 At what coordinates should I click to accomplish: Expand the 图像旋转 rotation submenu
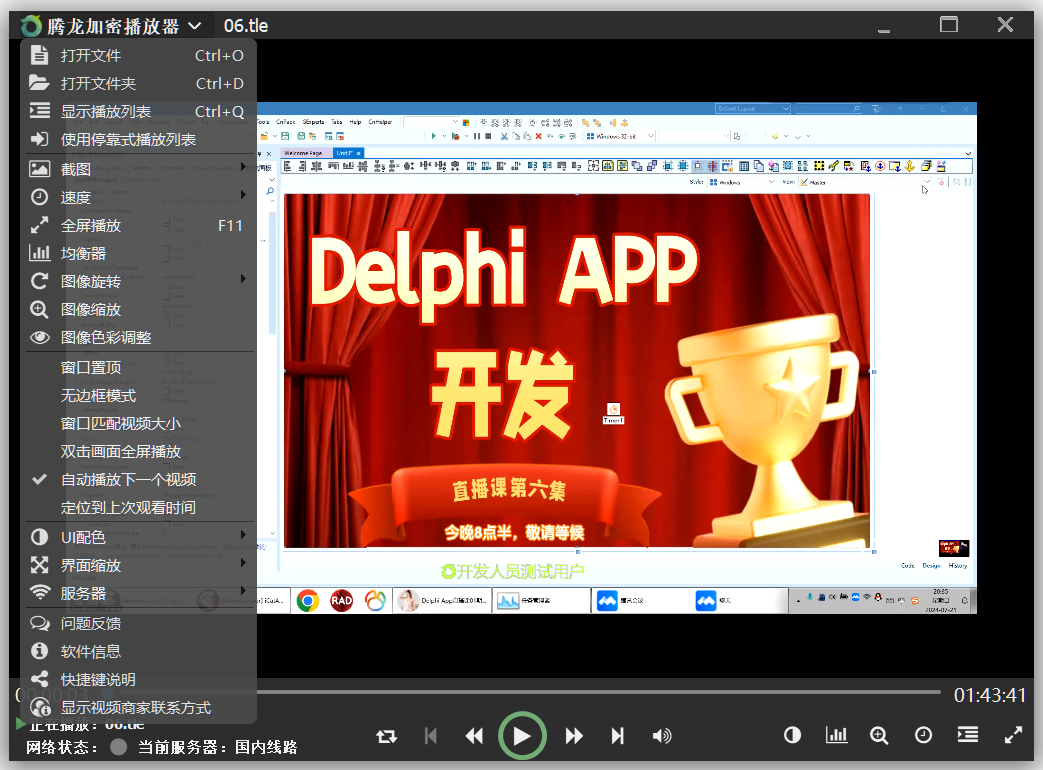click(138, 281)
